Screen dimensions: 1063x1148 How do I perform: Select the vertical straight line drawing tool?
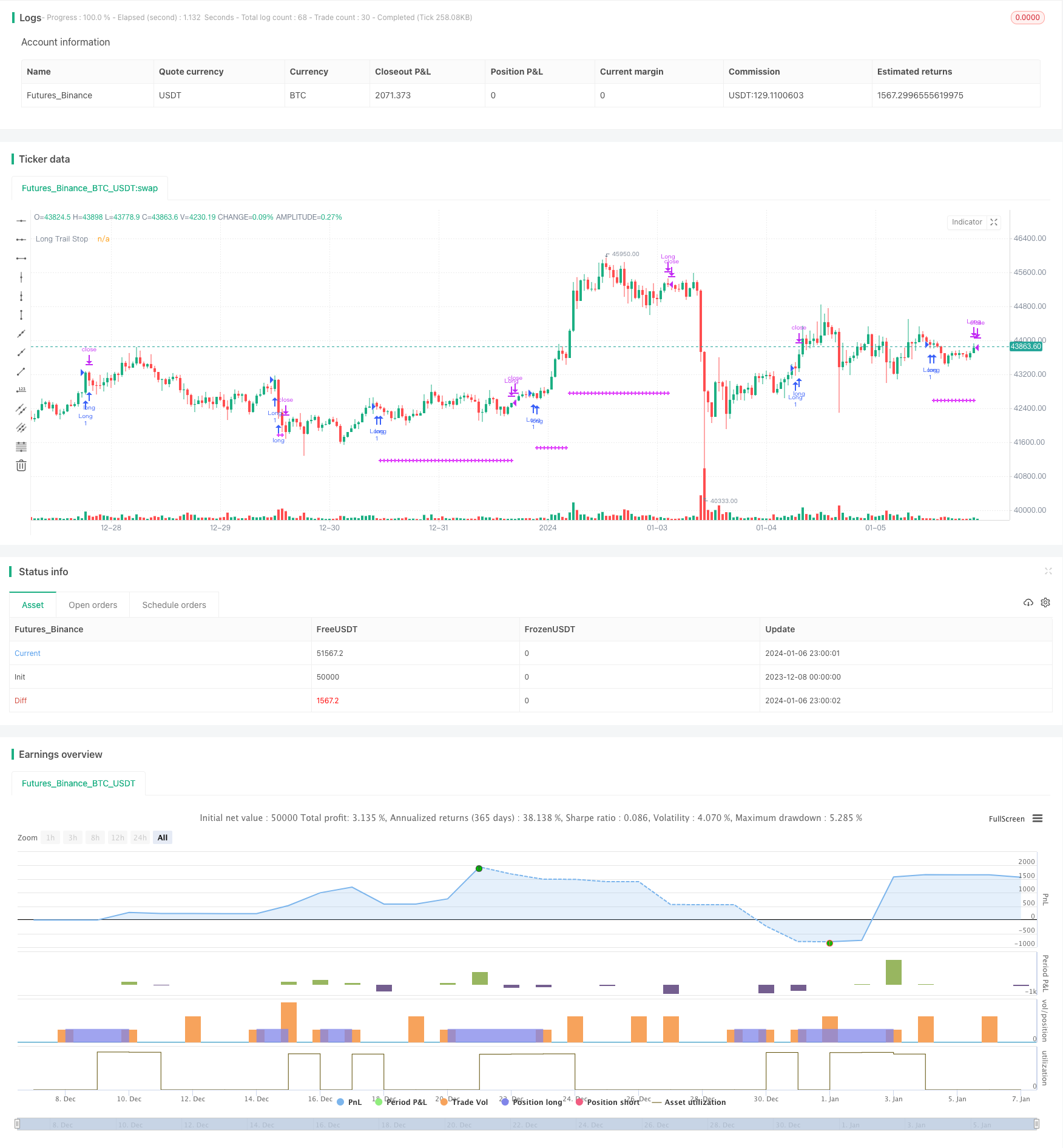[x=21, y=277]
